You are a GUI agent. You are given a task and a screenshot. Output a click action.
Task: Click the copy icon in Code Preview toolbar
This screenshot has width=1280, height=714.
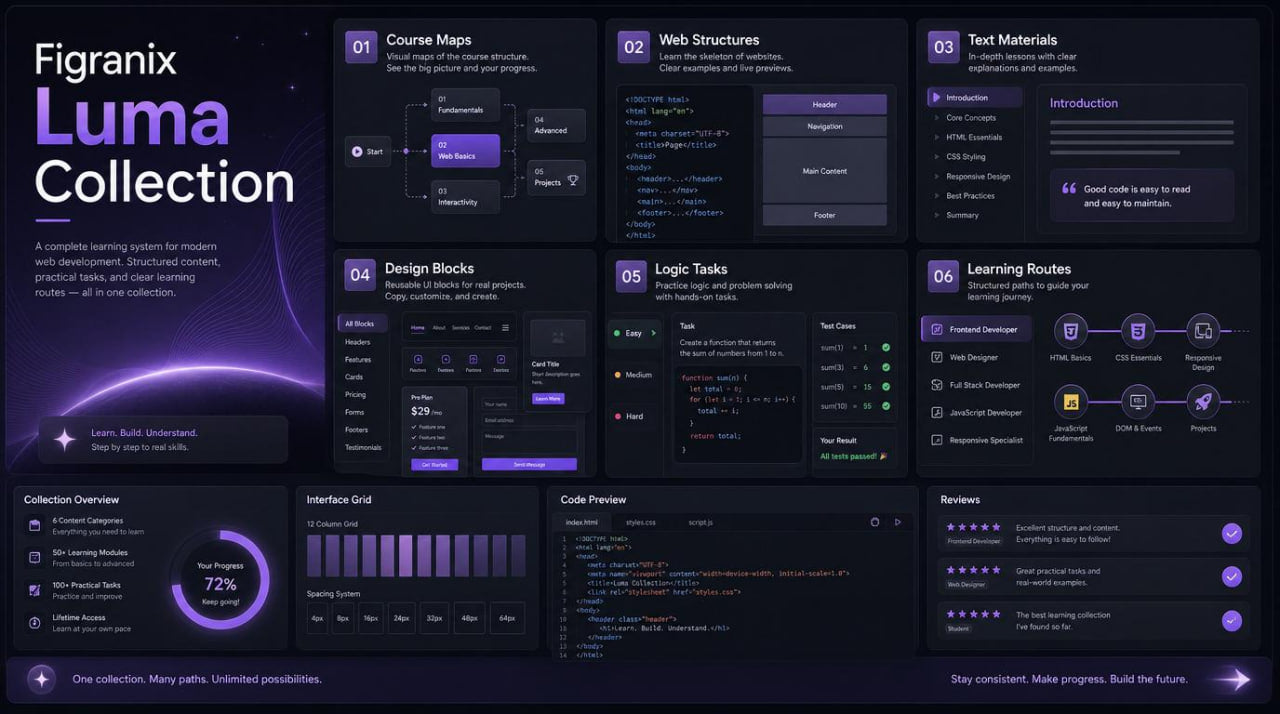(x=875, y=522)
